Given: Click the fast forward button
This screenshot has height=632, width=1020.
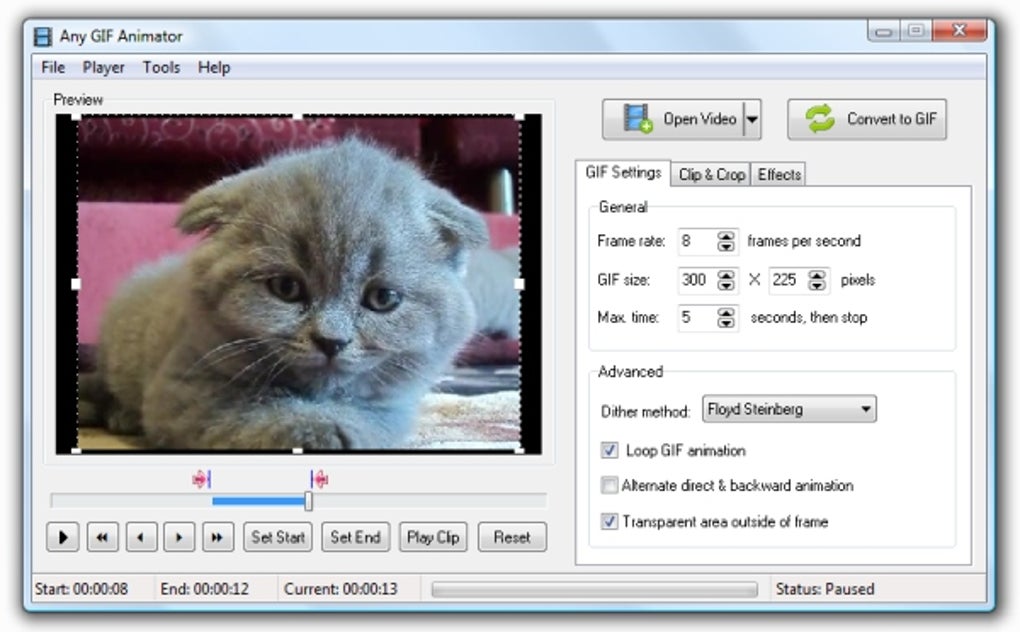Looking at the screenshot, I should click(217, 537).
